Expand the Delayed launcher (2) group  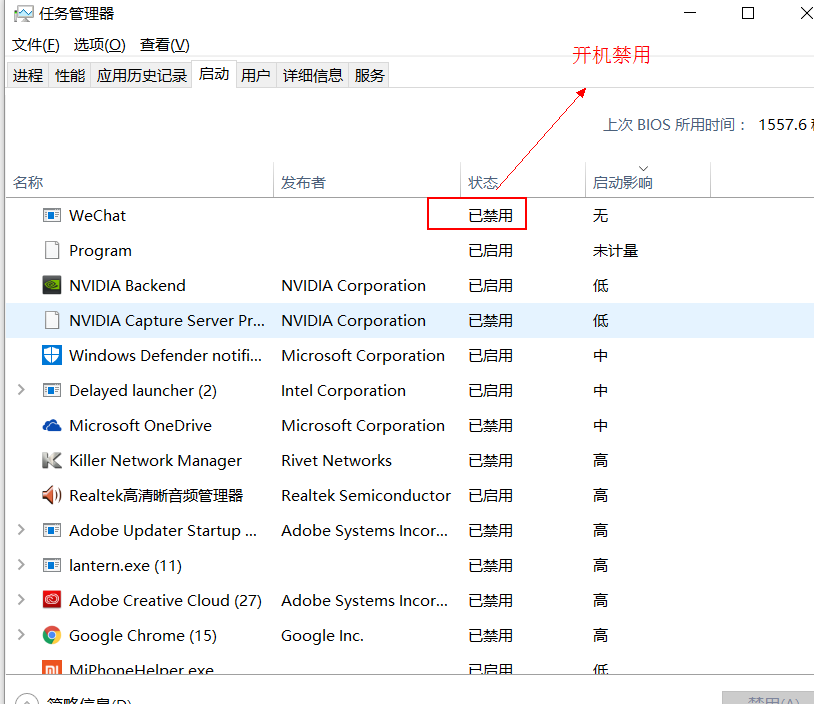coord(21,390)
